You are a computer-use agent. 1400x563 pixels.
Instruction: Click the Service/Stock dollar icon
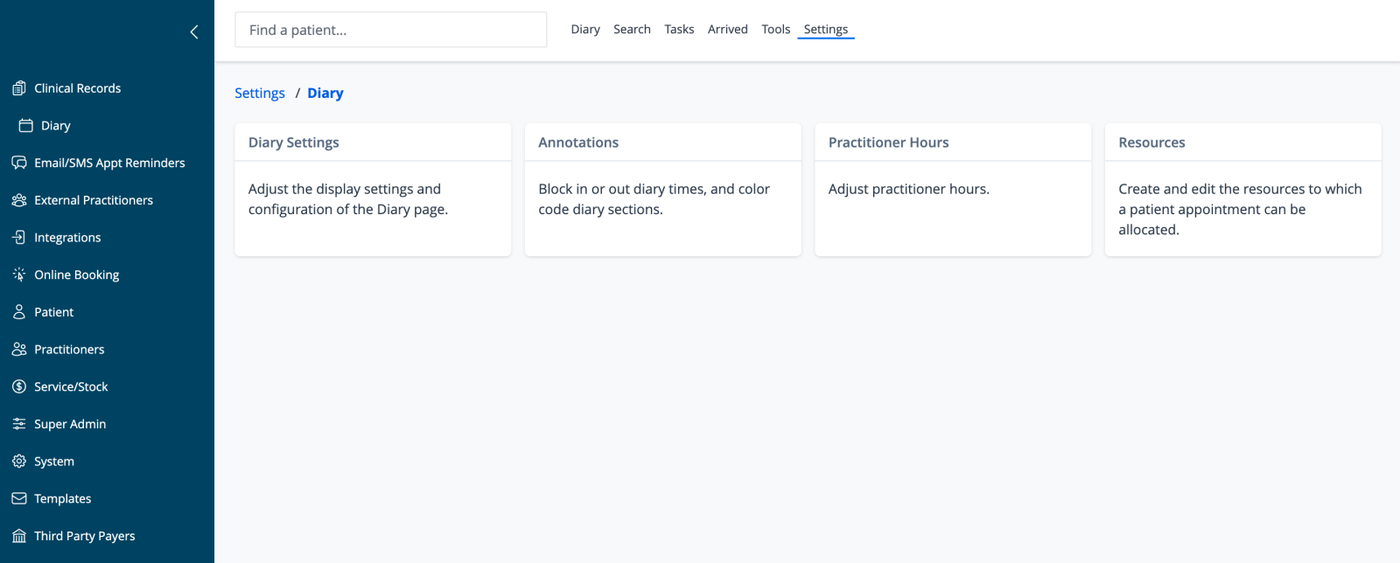point(19,387)
